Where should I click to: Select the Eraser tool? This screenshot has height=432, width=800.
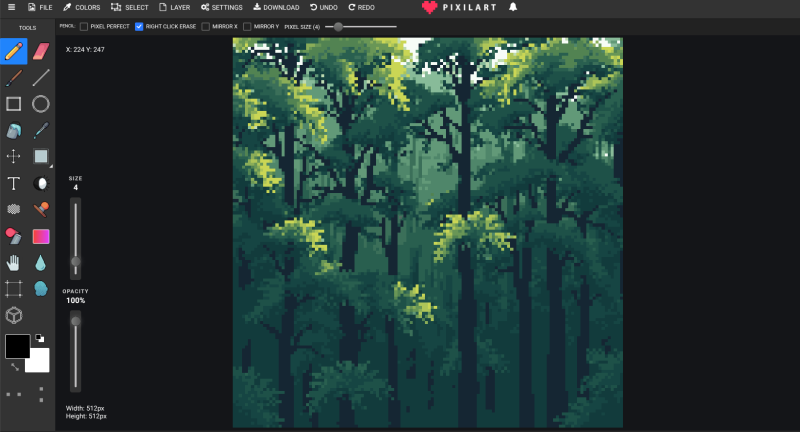(x=41, y=50)
